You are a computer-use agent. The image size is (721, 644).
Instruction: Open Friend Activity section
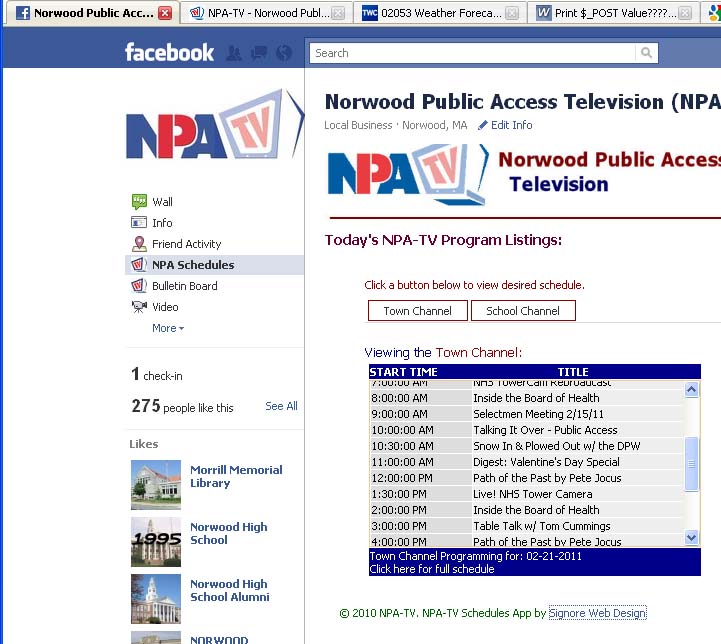point(187,244)
